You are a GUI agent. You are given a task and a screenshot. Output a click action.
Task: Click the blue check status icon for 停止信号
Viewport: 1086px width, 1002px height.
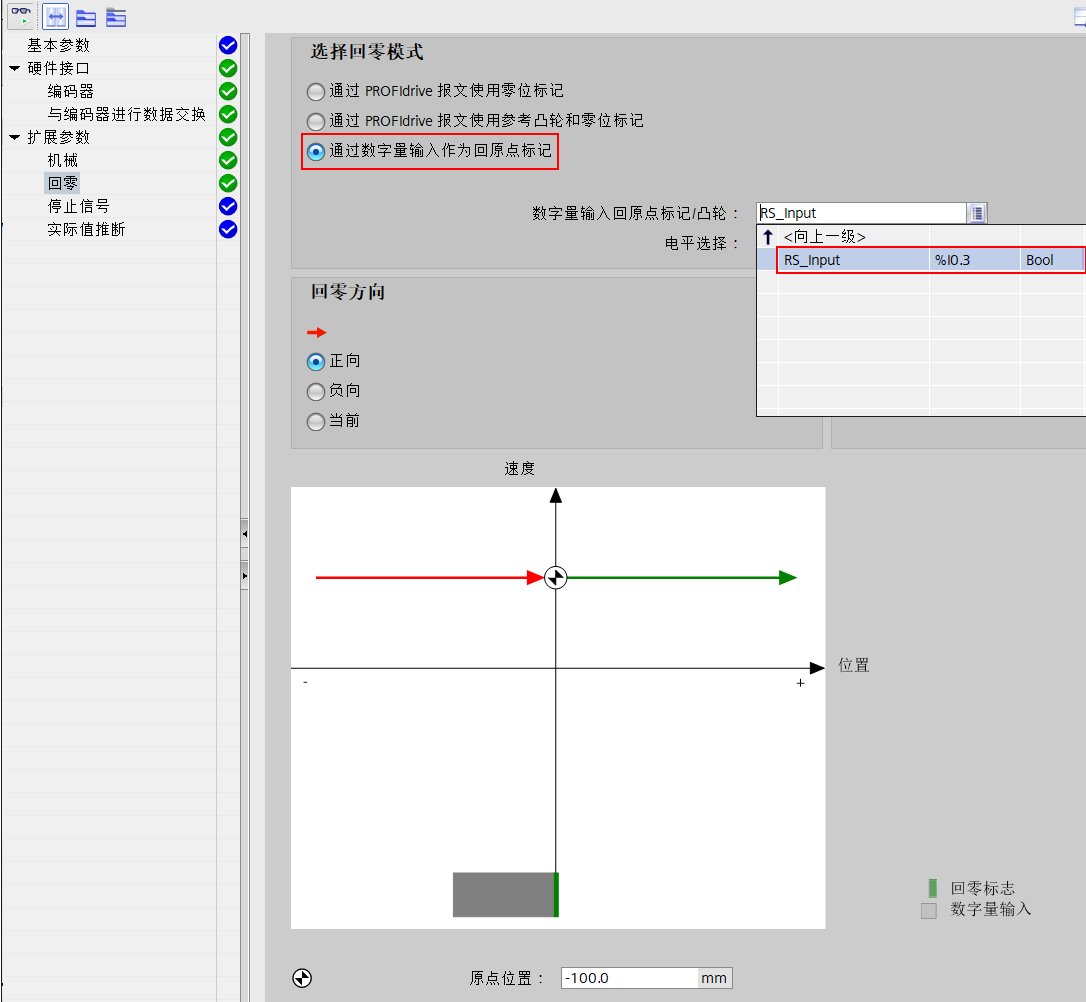[228, 206]
